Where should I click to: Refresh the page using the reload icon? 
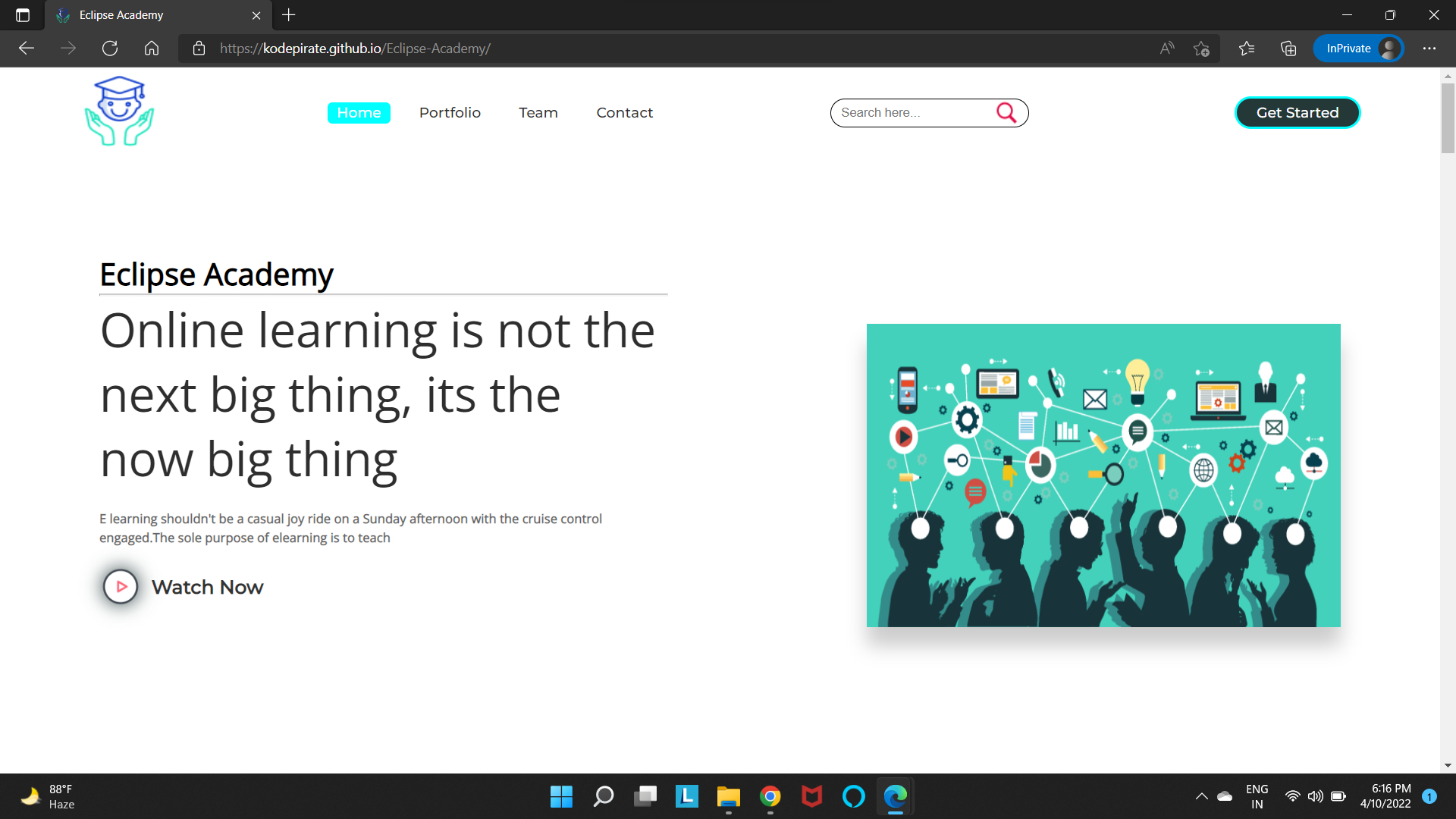pos(109,48)
